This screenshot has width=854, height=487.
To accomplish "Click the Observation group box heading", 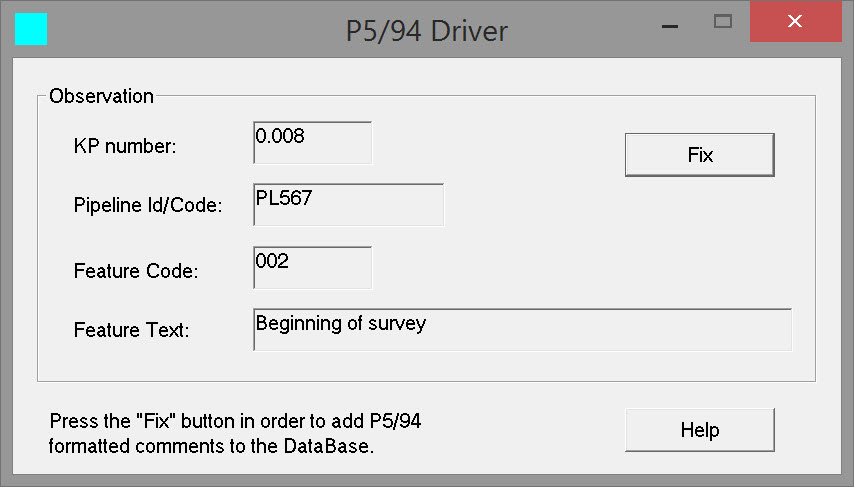I will pos(101,96).
